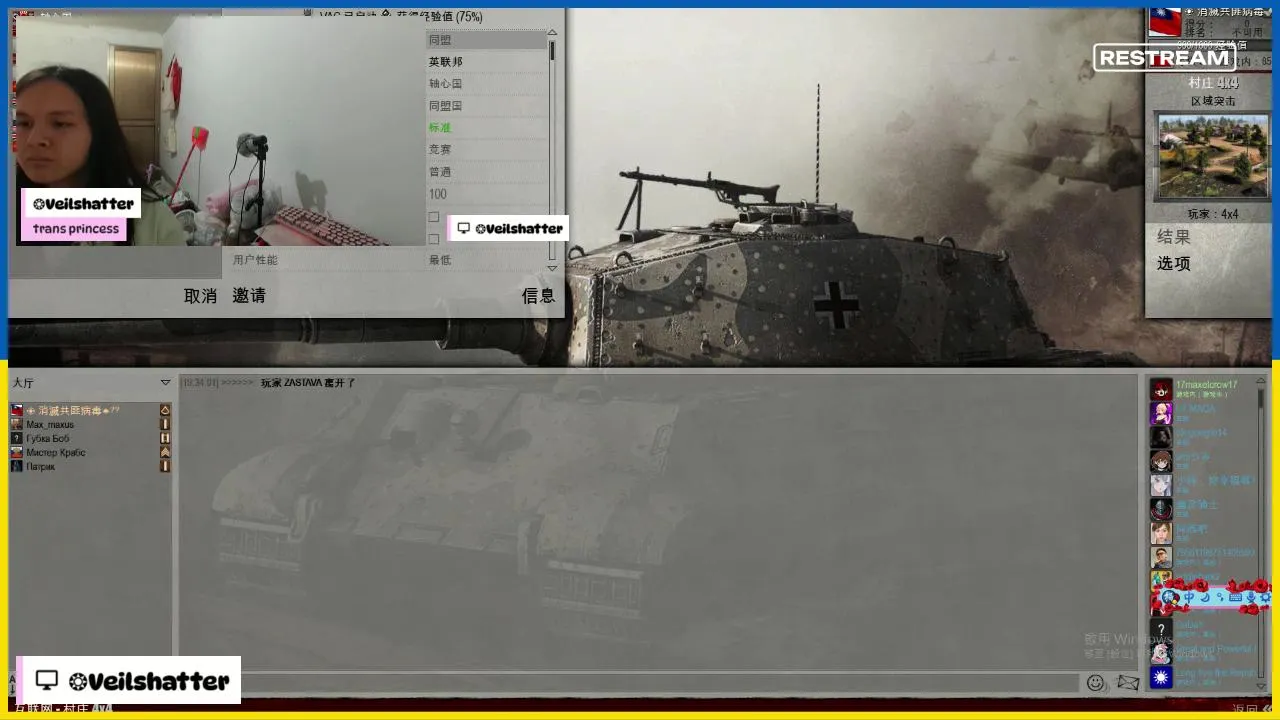
Task: Click the 中 language icon in IME bar
Action: pyautogui.click(x=1190, y=597)
